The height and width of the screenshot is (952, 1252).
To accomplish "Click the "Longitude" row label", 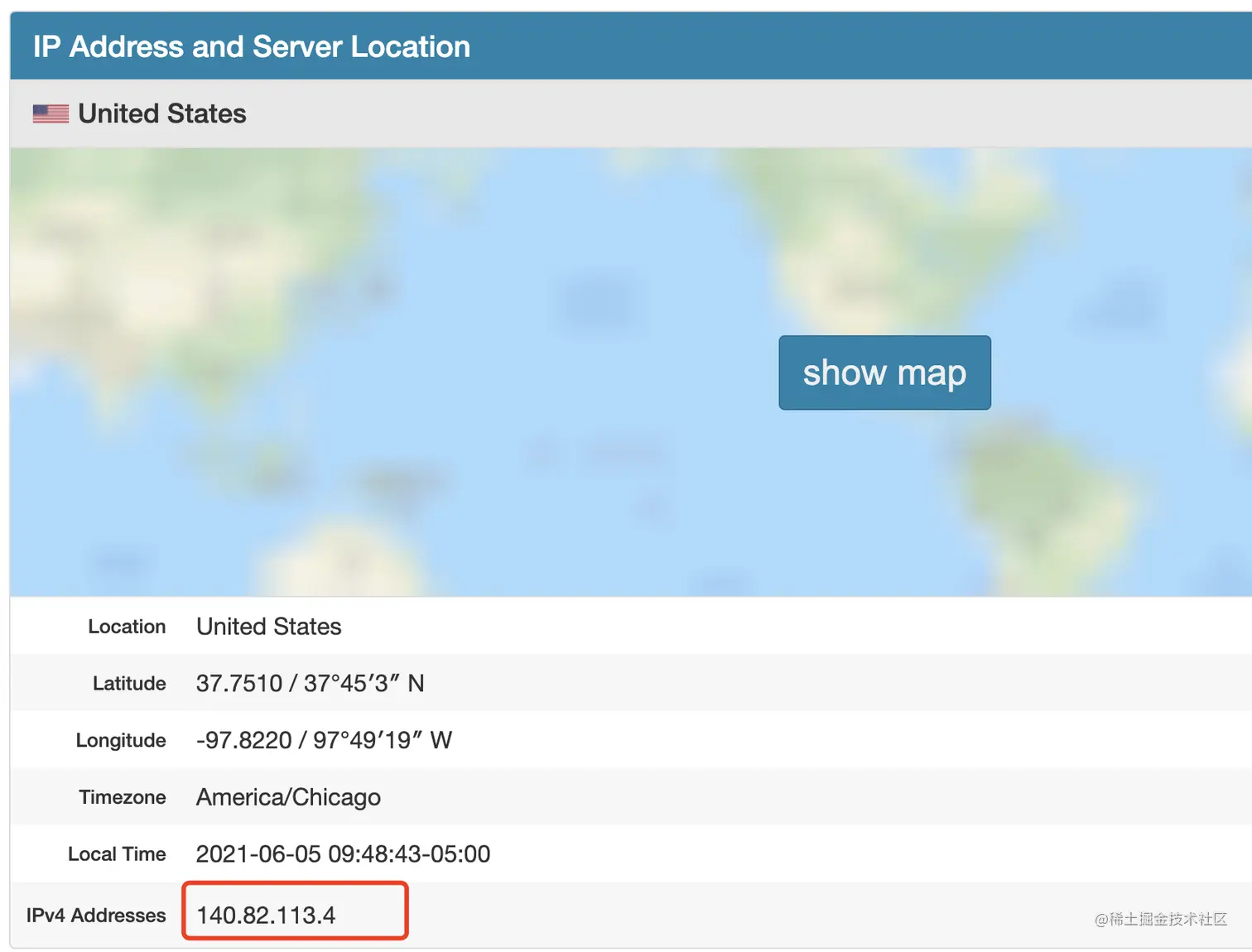I will coord(121,741).
